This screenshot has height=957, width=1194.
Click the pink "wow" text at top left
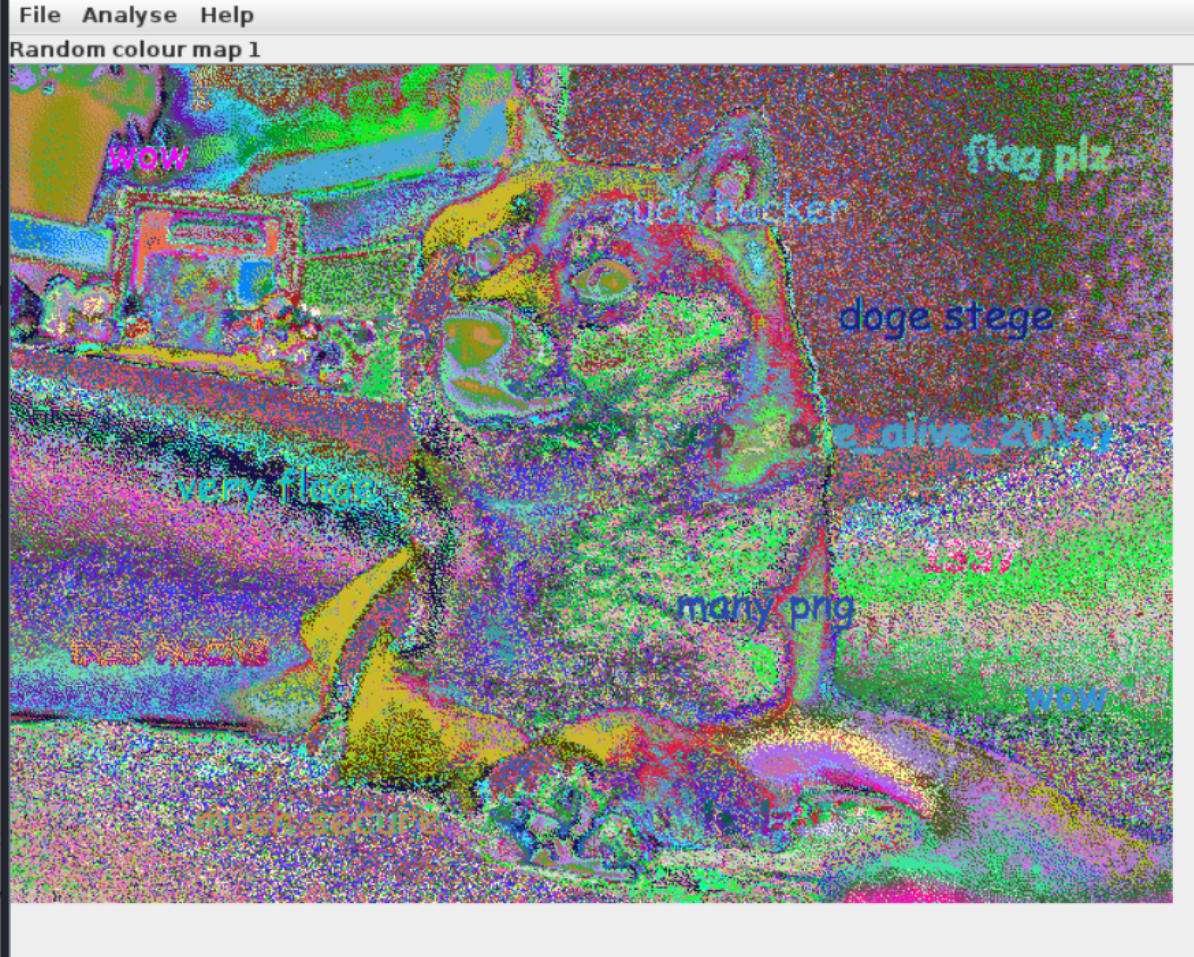[x=148, y=156]
